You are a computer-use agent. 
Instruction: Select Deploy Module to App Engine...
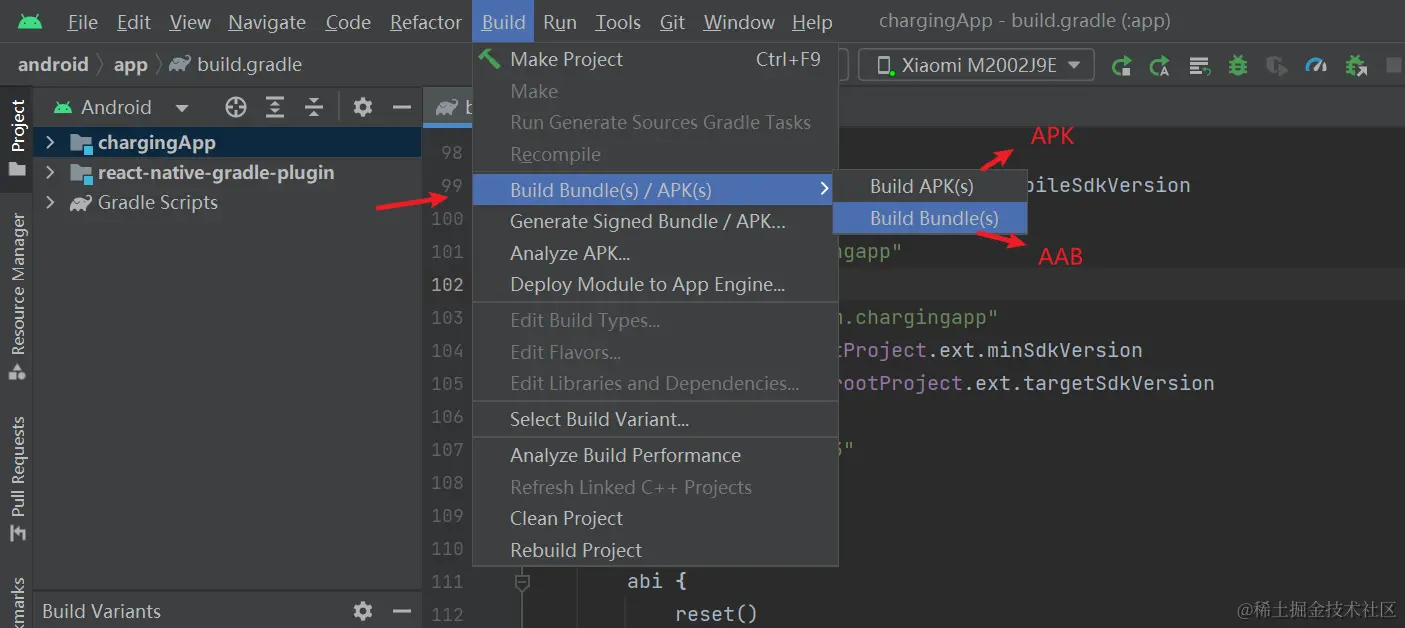pos(655,284)
